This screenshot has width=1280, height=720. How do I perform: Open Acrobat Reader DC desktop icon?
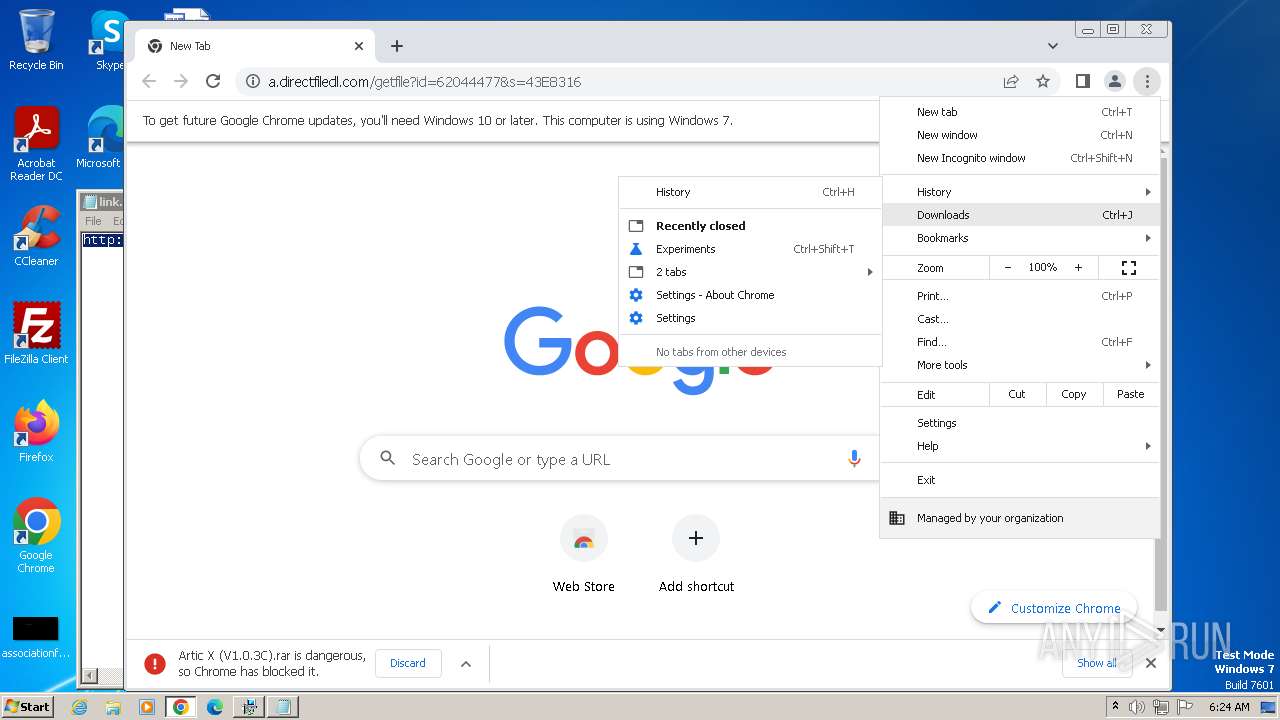[36, 145]
